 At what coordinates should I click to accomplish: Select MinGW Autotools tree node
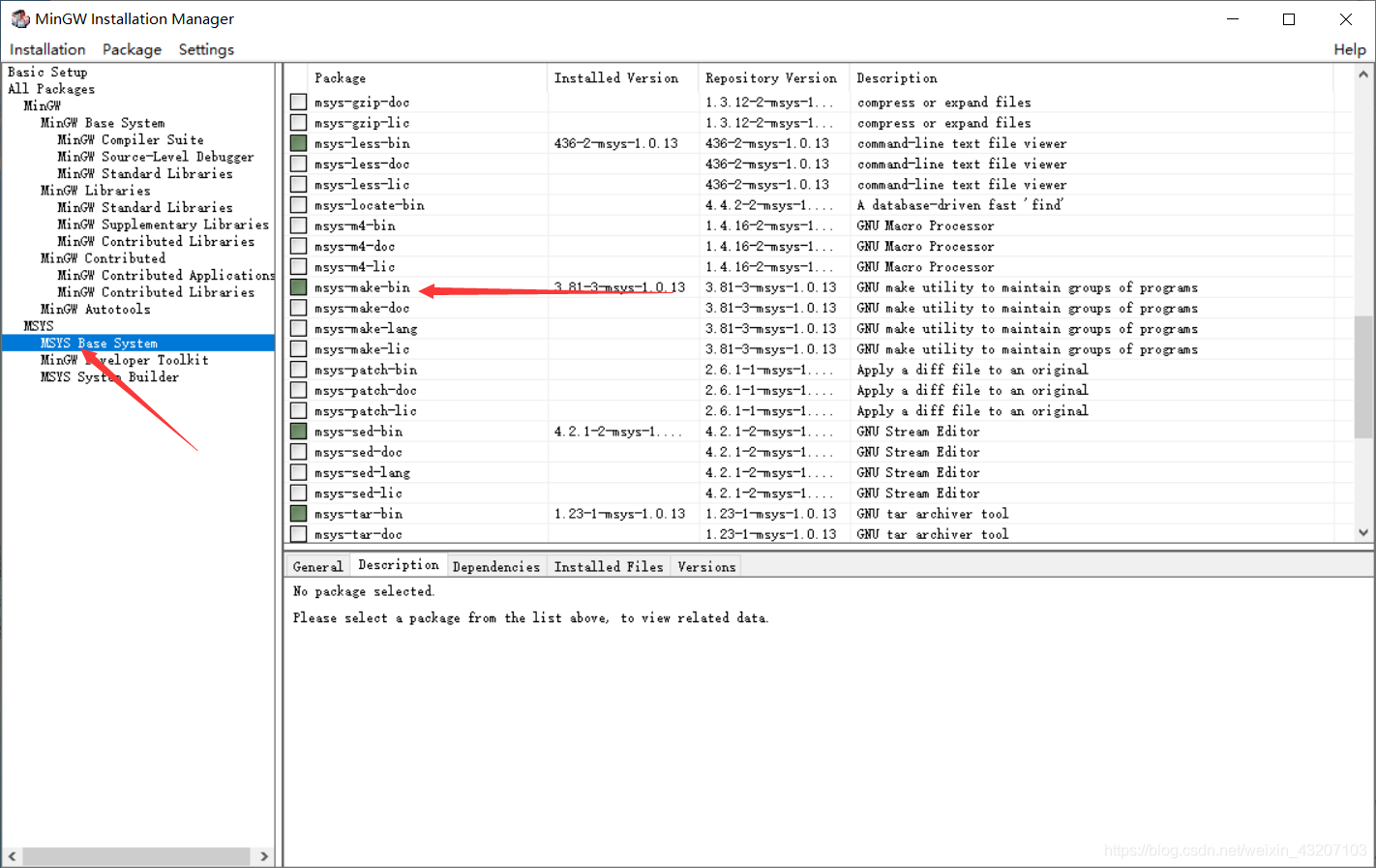pos(96,309)
